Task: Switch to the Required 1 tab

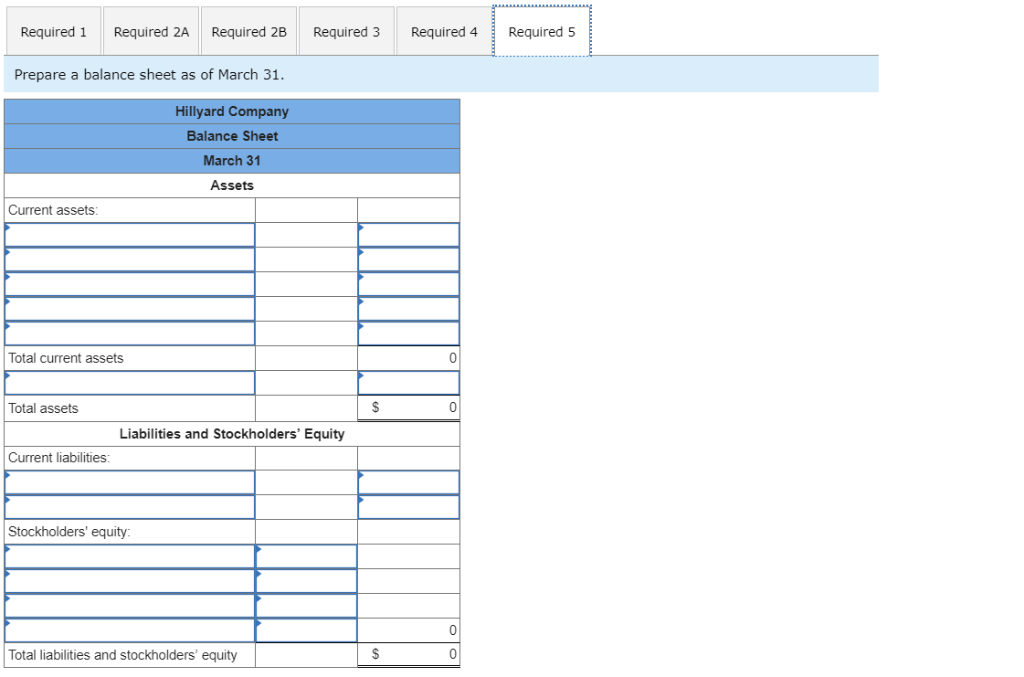Action: tap(53, 31)
